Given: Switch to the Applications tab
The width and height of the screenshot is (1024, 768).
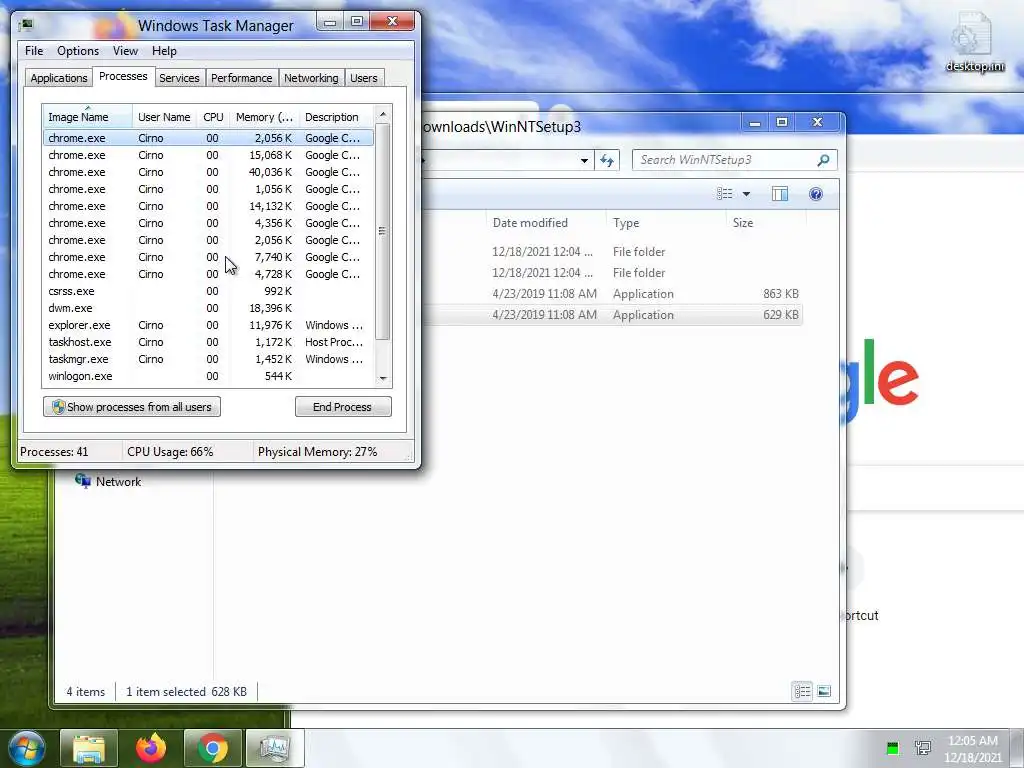Looking at the screenshot, I should click(59, 78).
